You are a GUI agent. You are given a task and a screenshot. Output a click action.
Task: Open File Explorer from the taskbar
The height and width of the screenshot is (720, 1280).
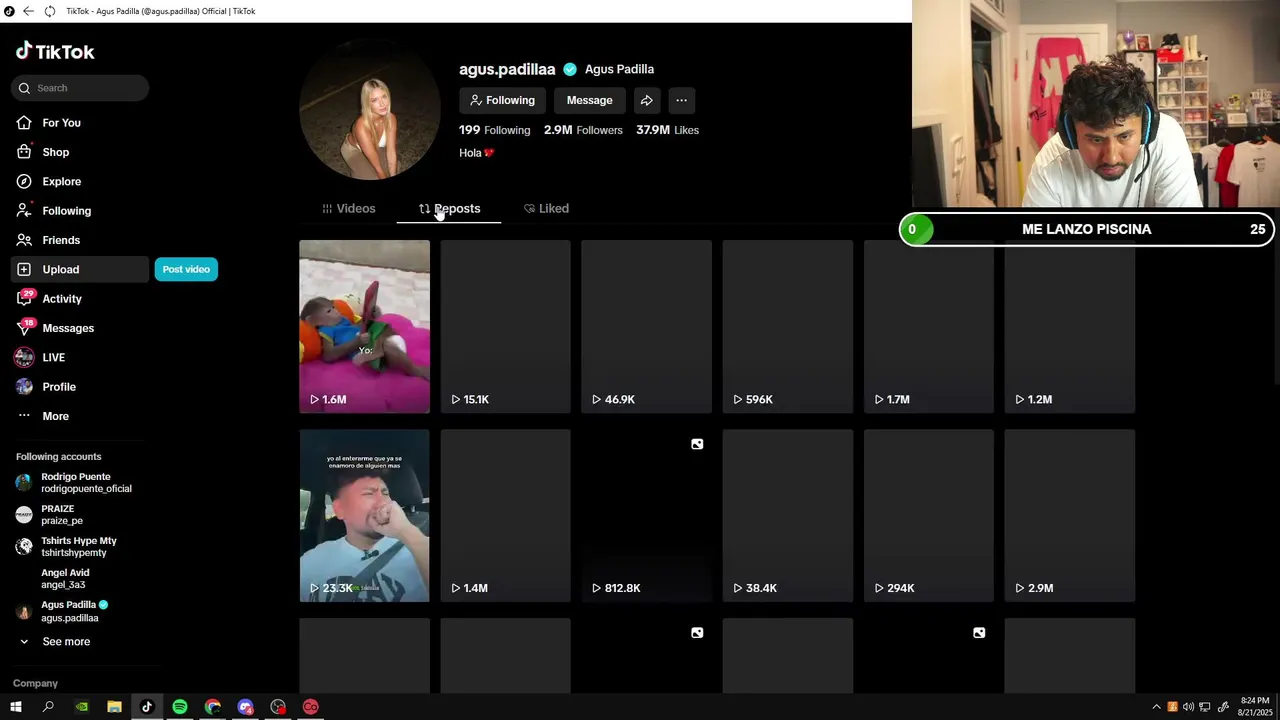click(x=114, y=707)
